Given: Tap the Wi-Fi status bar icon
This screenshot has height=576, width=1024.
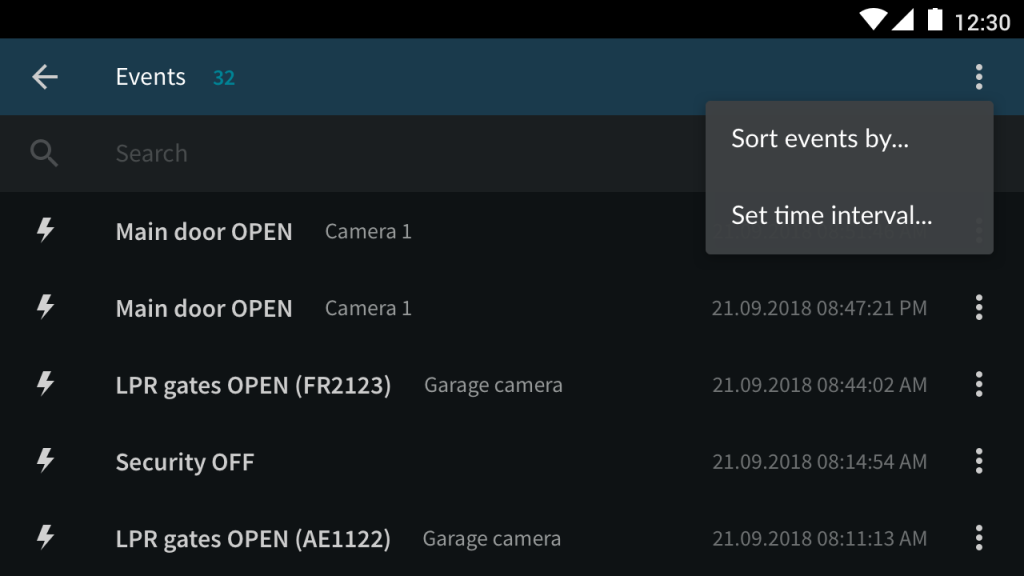Looking at the screenshot, I should (873, 20).
